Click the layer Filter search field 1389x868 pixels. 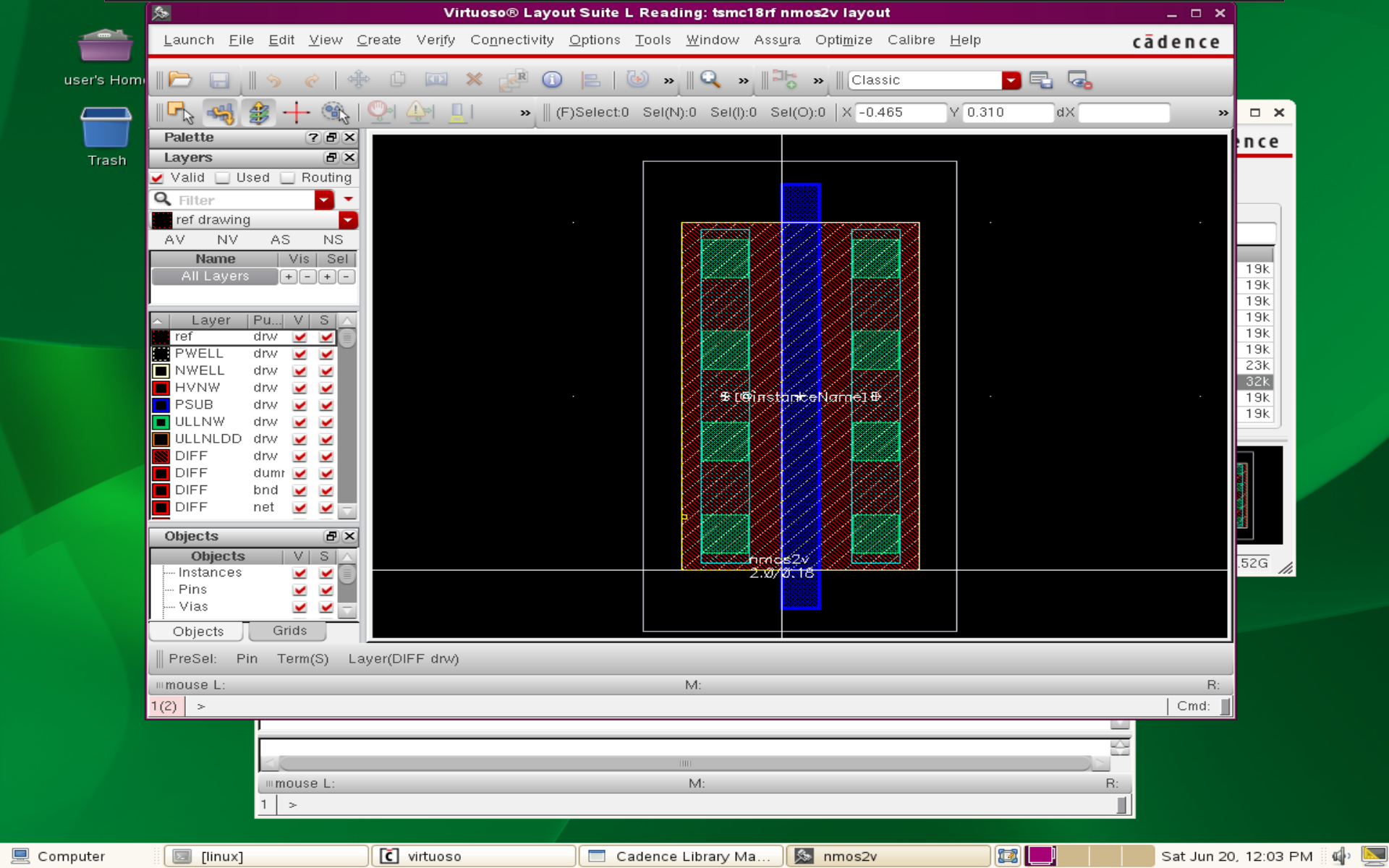coord(245,200)
